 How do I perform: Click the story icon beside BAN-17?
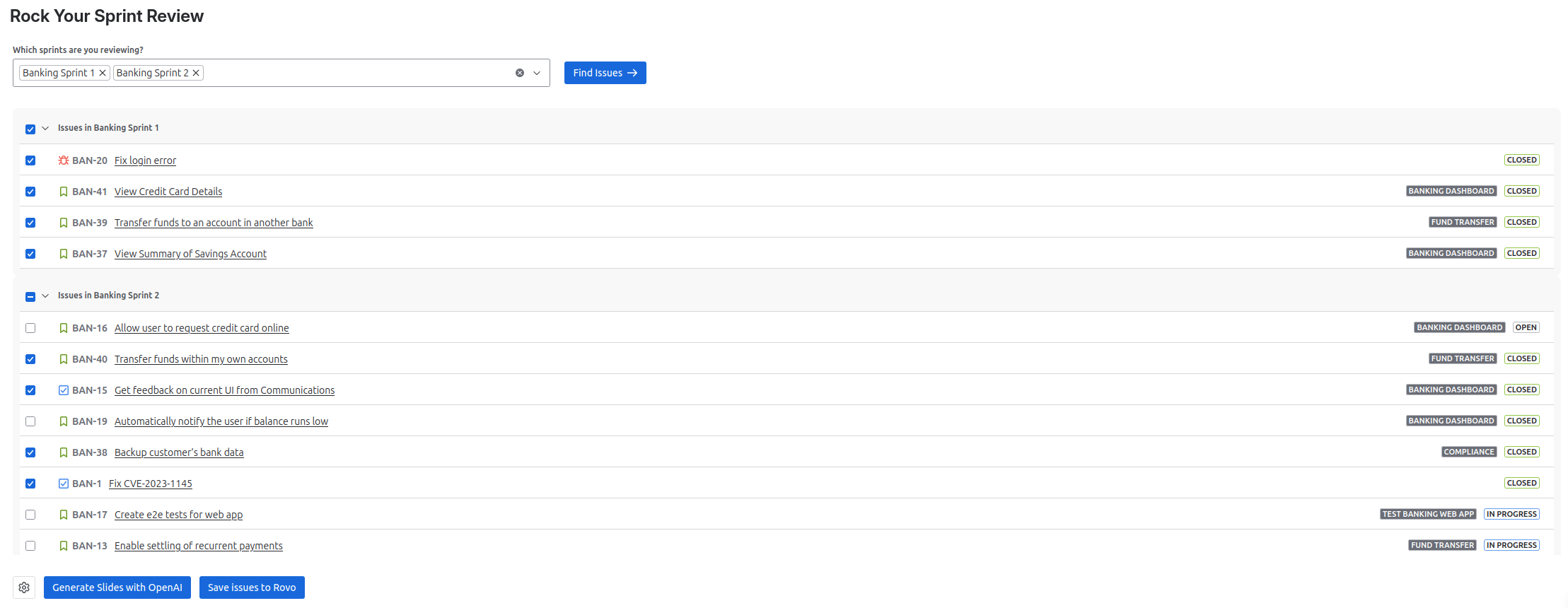(64, 515)
